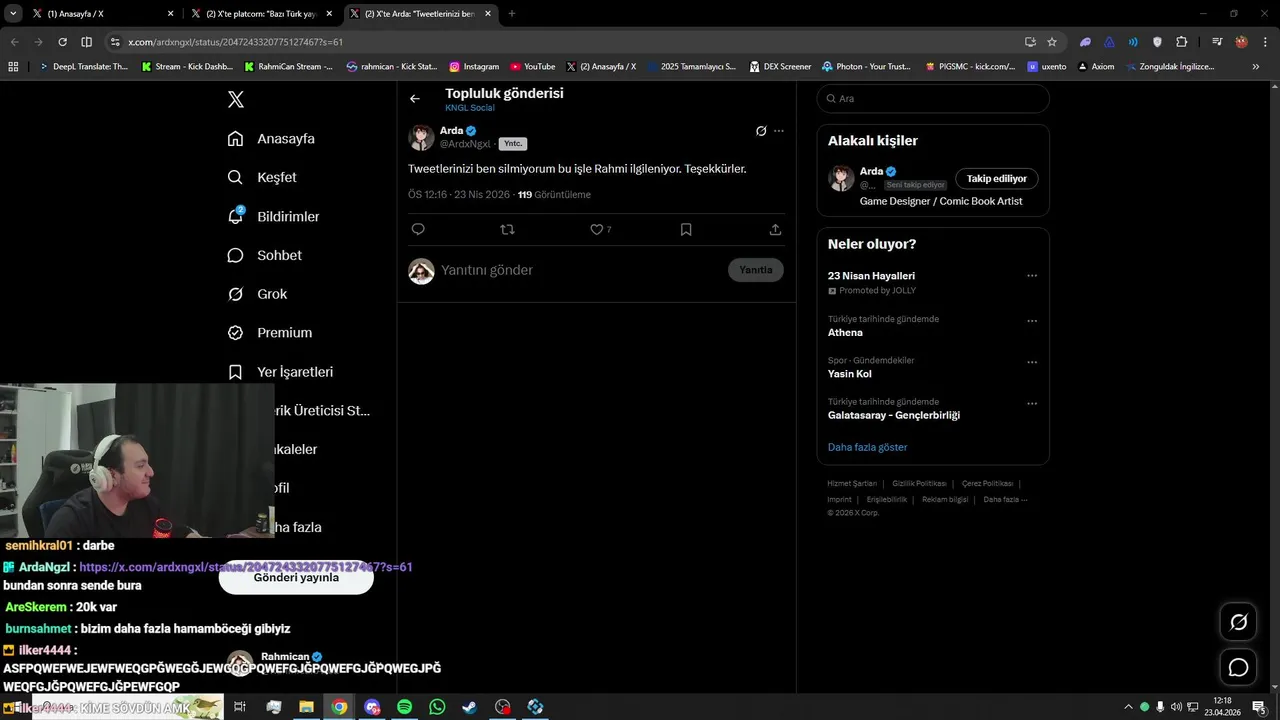Open WhatsApp from the taskbar
Image resolution: width=1280 pixels, height=720 pixels.
pos(437,707)
